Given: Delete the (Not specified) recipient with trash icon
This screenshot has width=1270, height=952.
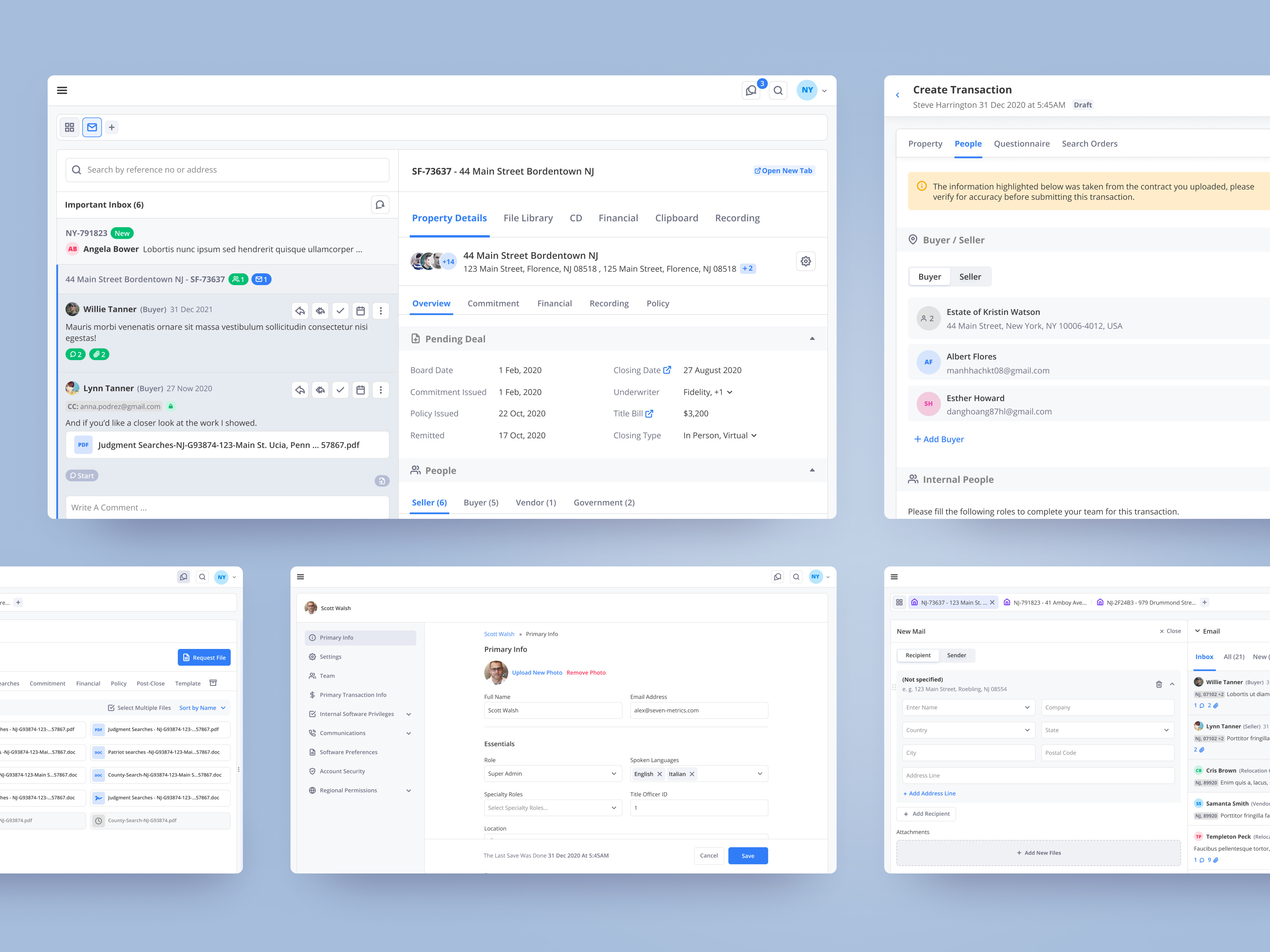Looking at the screenshot, I should pyautogui.click(x=1158, y=684).
